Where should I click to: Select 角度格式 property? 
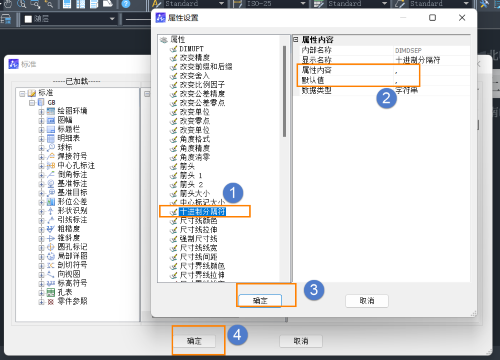point(195,139)
